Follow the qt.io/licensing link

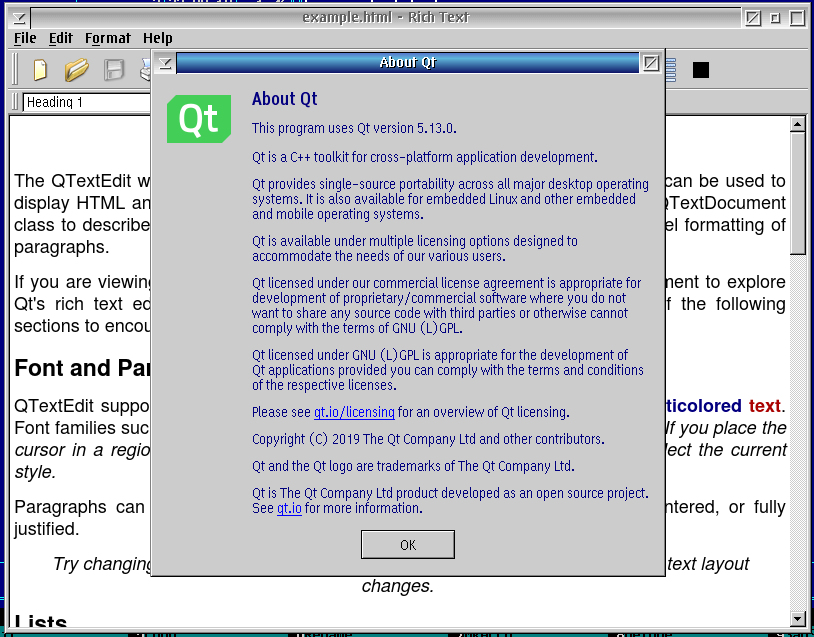tap(354, 412)
